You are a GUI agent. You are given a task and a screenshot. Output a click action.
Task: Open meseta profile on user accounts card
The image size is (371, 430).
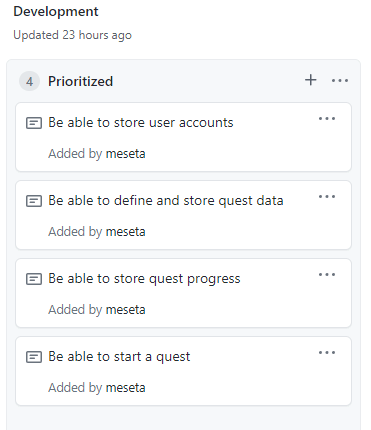tap(125, 154)
